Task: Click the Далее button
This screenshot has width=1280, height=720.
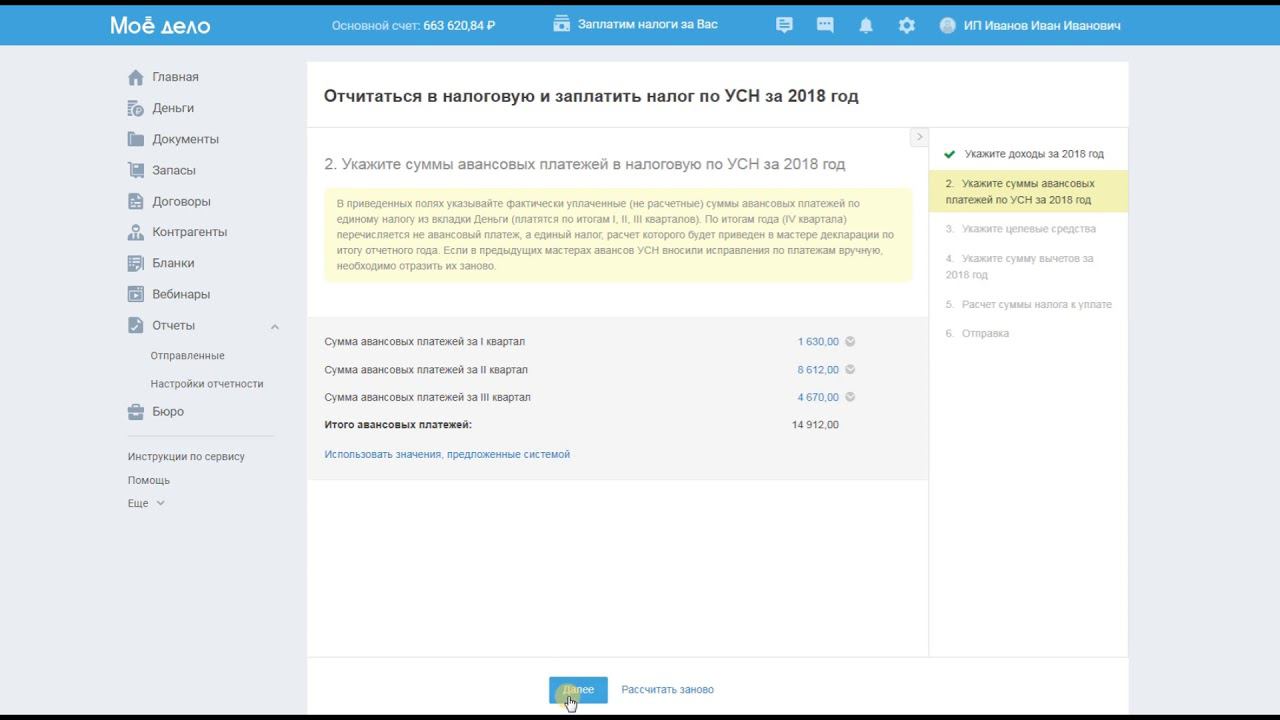Action: [578, 690]
